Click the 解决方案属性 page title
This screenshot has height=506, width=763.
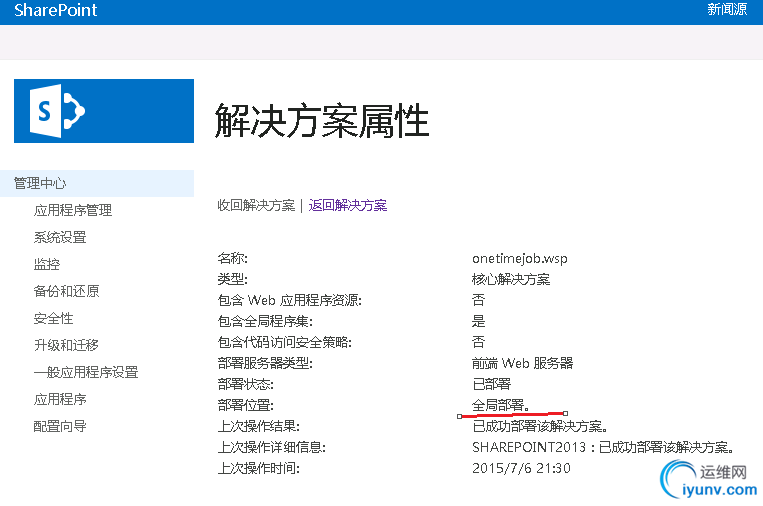322,120
